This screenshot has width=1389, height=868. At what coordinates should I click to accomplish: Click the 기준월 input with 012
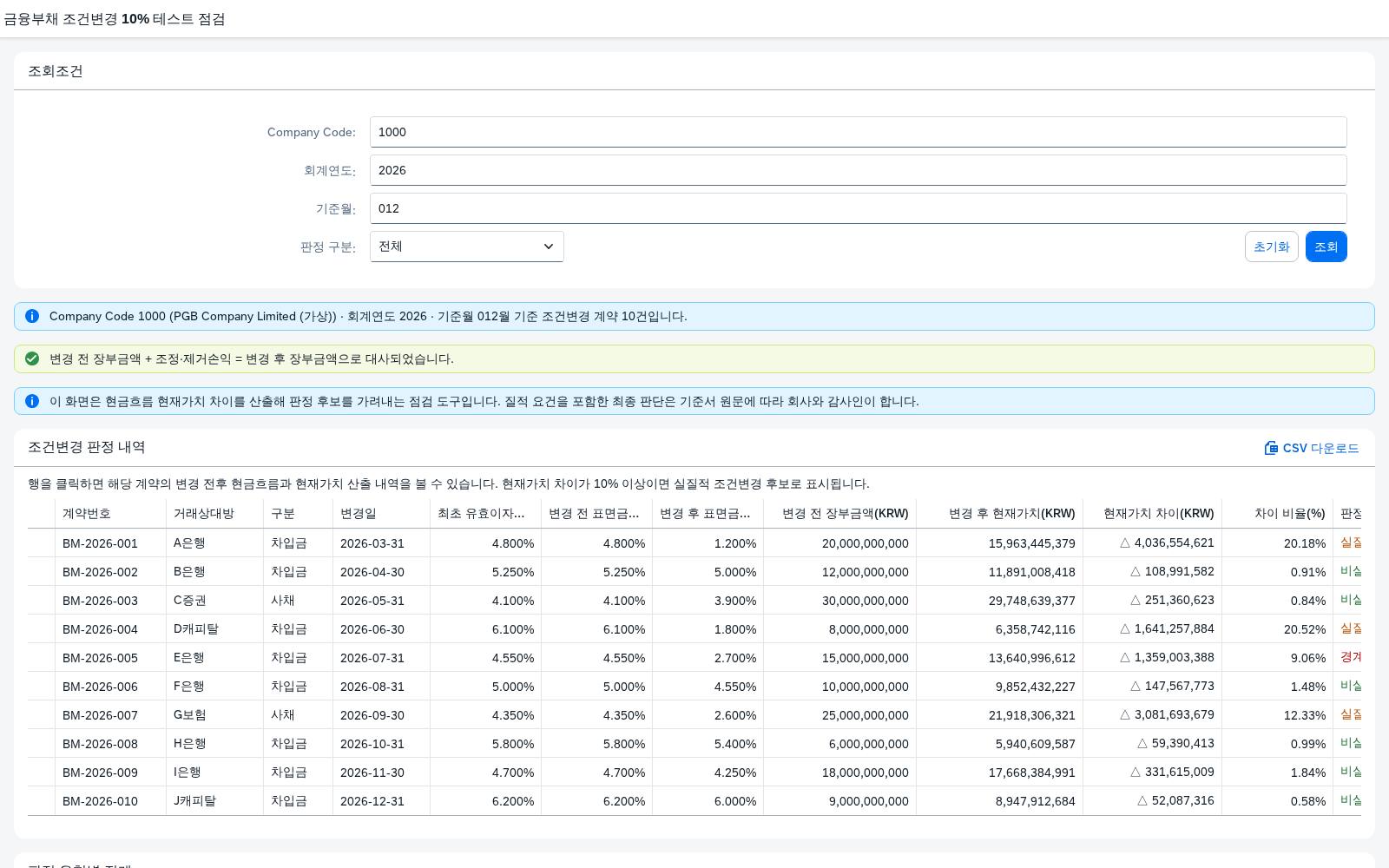858,208
